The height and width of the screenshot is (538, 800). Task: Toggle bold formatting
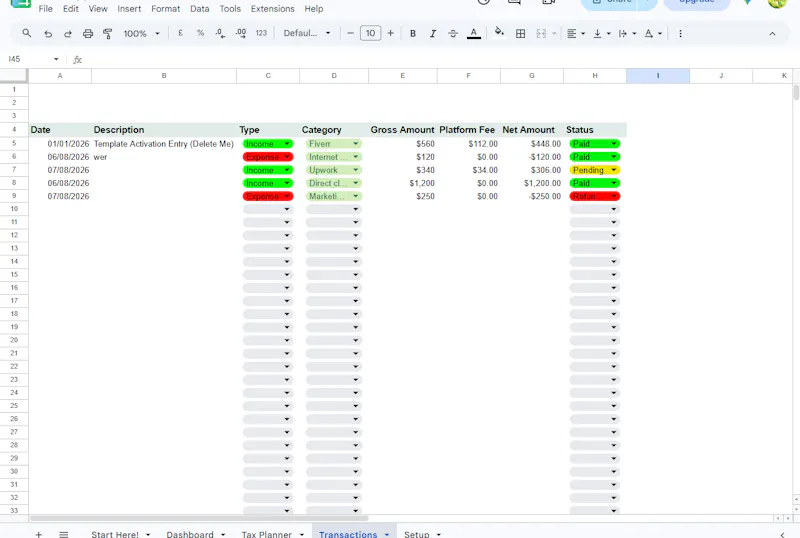pos(413,34)
